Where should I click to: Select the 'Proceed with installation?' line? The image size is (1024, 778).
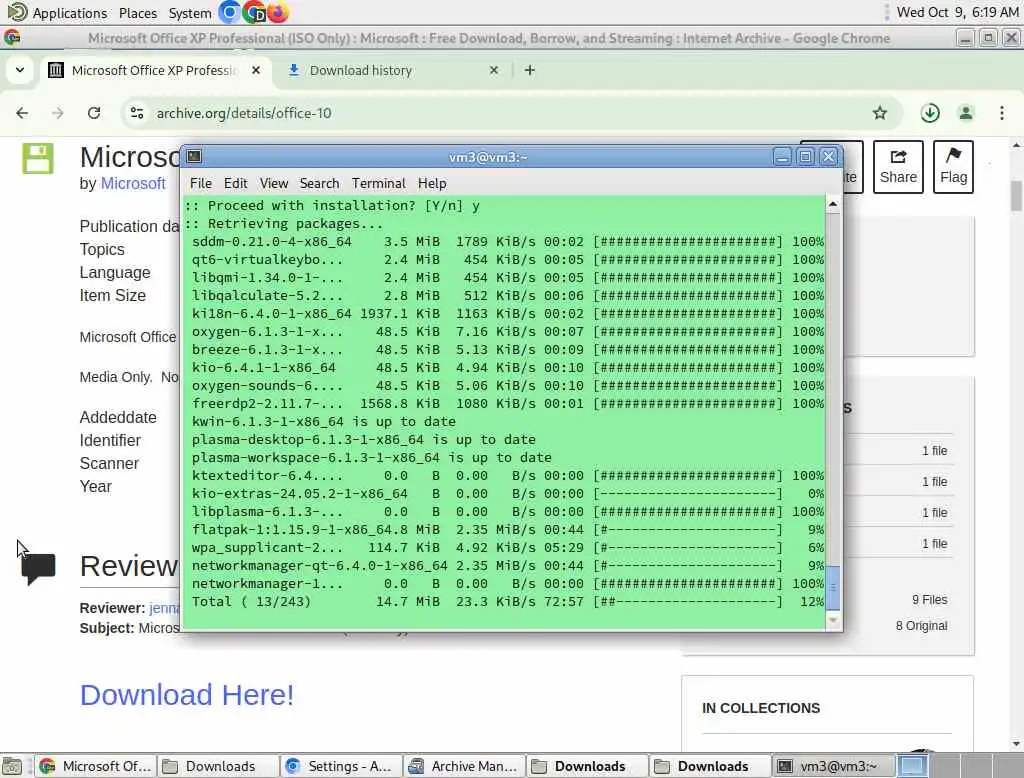tap(332, 206)
